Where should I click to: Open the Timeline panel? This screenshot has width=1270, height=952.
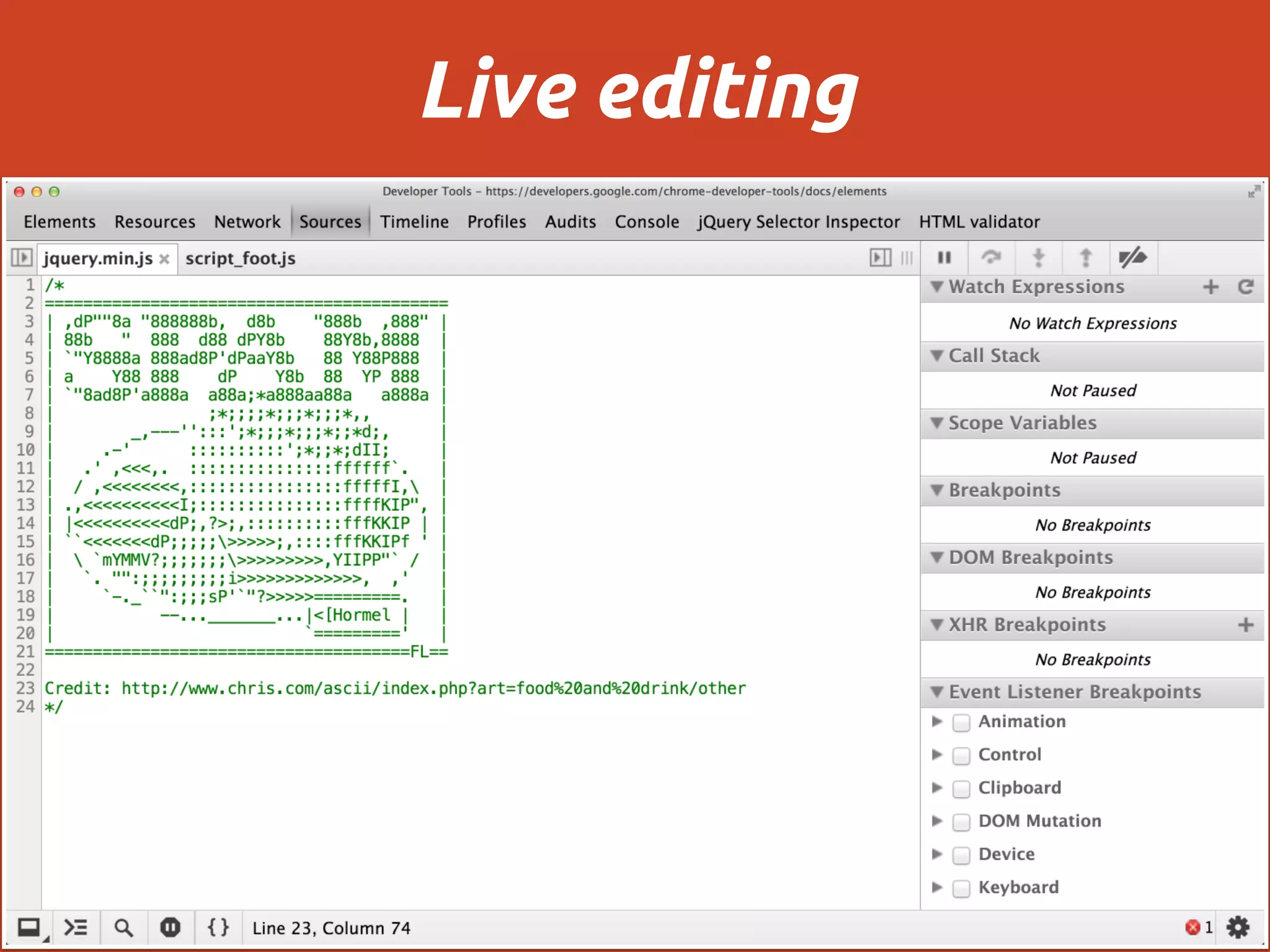point(414,222)
